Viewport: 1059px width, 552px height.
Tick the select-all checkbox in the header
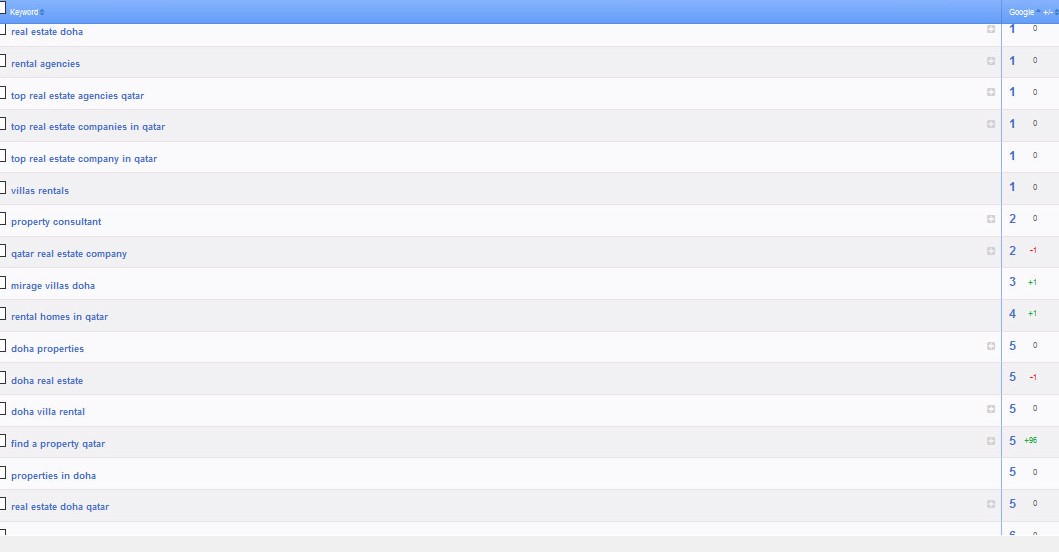pyautogui.click(x=3, y=8)
